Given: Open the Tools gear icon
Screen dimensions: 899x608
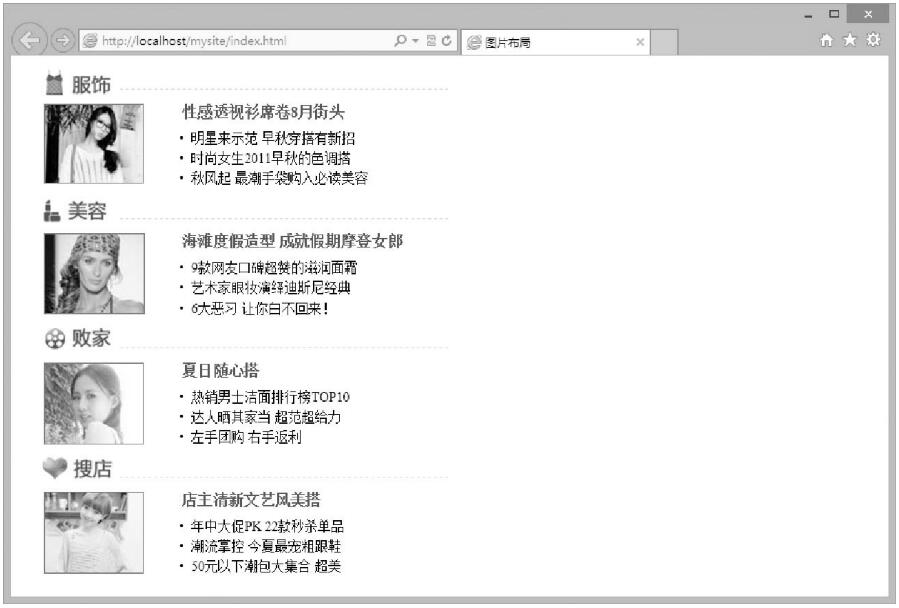Looking at the screenshot, I should point(873,41).
